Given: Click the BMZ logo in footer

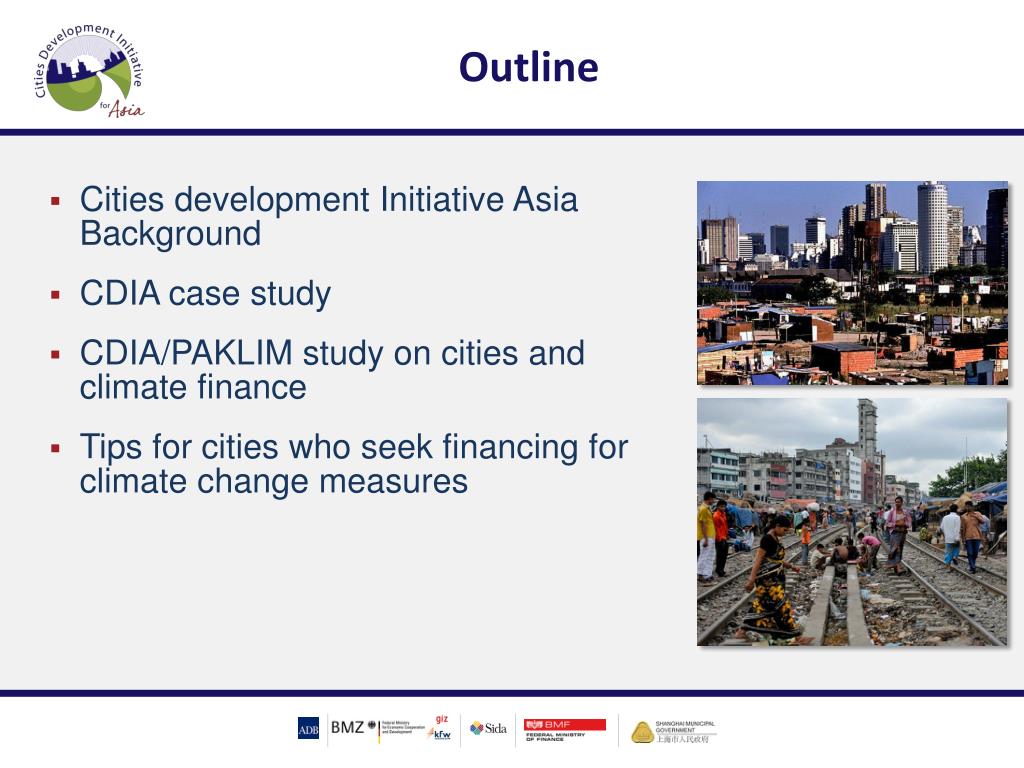Looking at the screenshot, I should click(377, 729).
